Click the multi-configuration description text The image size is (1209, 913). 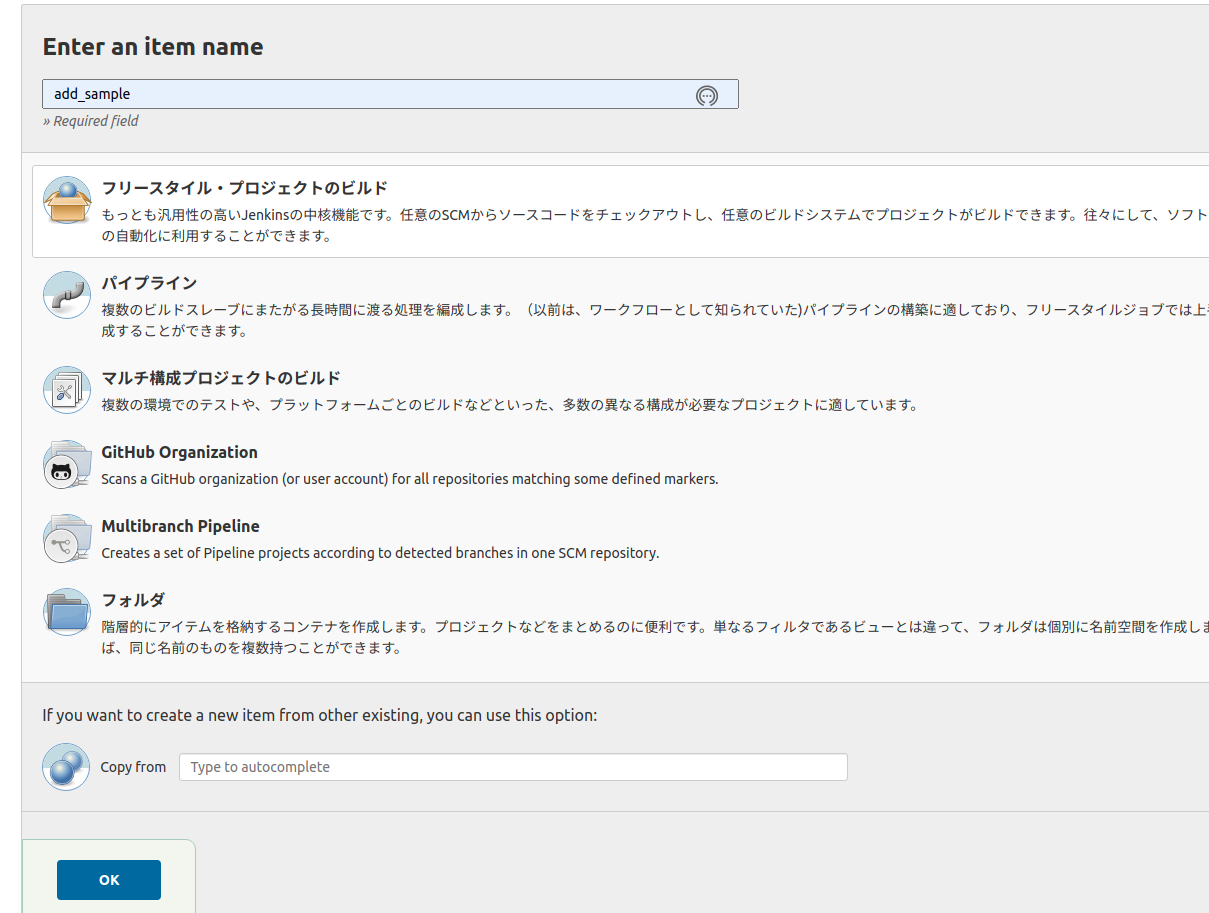[x=509, y=405]
